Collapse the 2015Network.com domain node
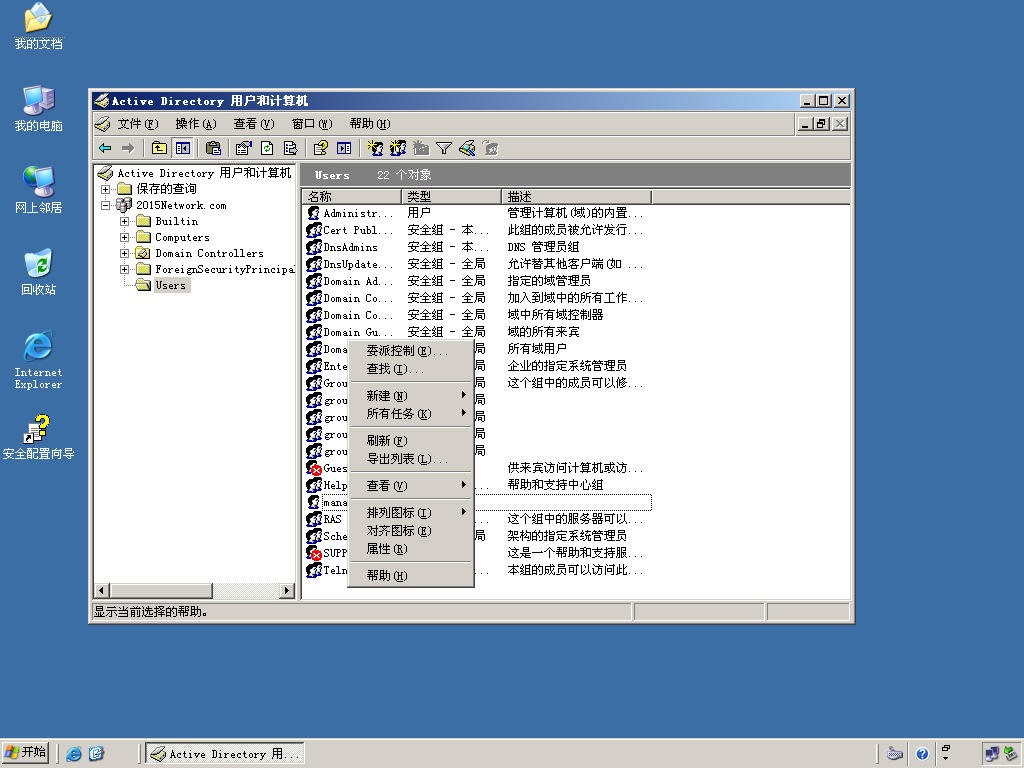Image resolution: width=1024 pixels, height=768 pixels. pos(105,205)
